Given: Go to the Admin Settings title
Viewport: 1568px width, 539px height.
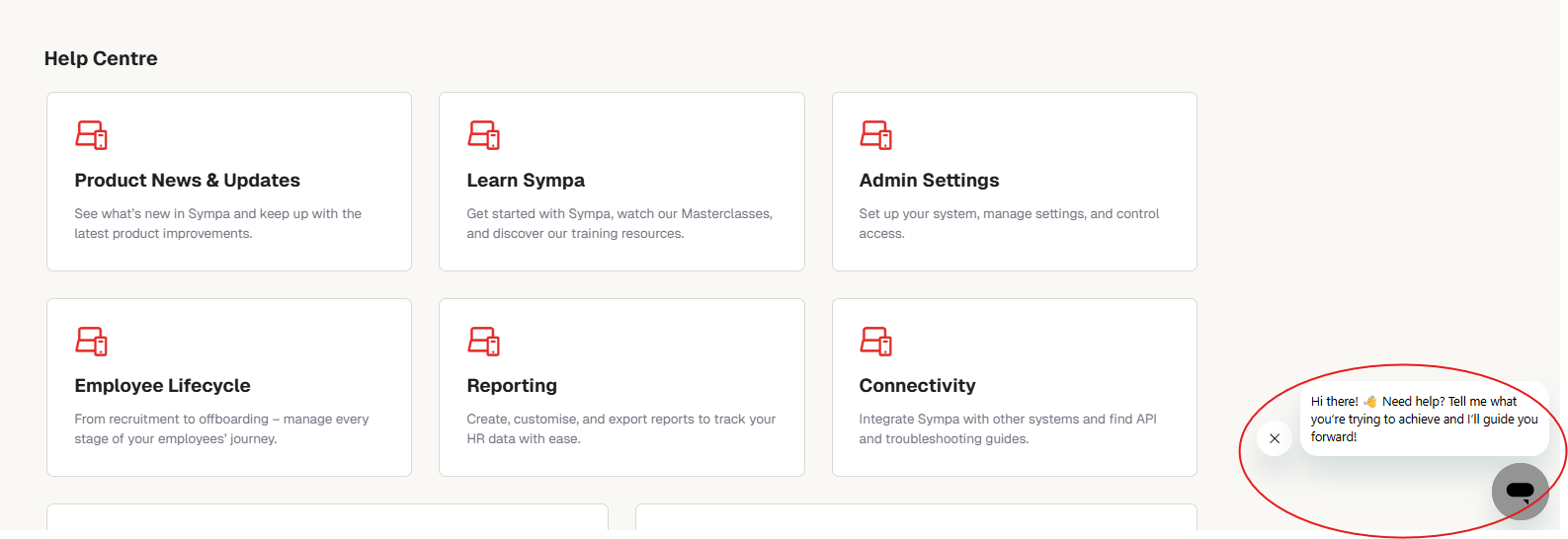Looking at the screenshot, I should pos(929,181).
